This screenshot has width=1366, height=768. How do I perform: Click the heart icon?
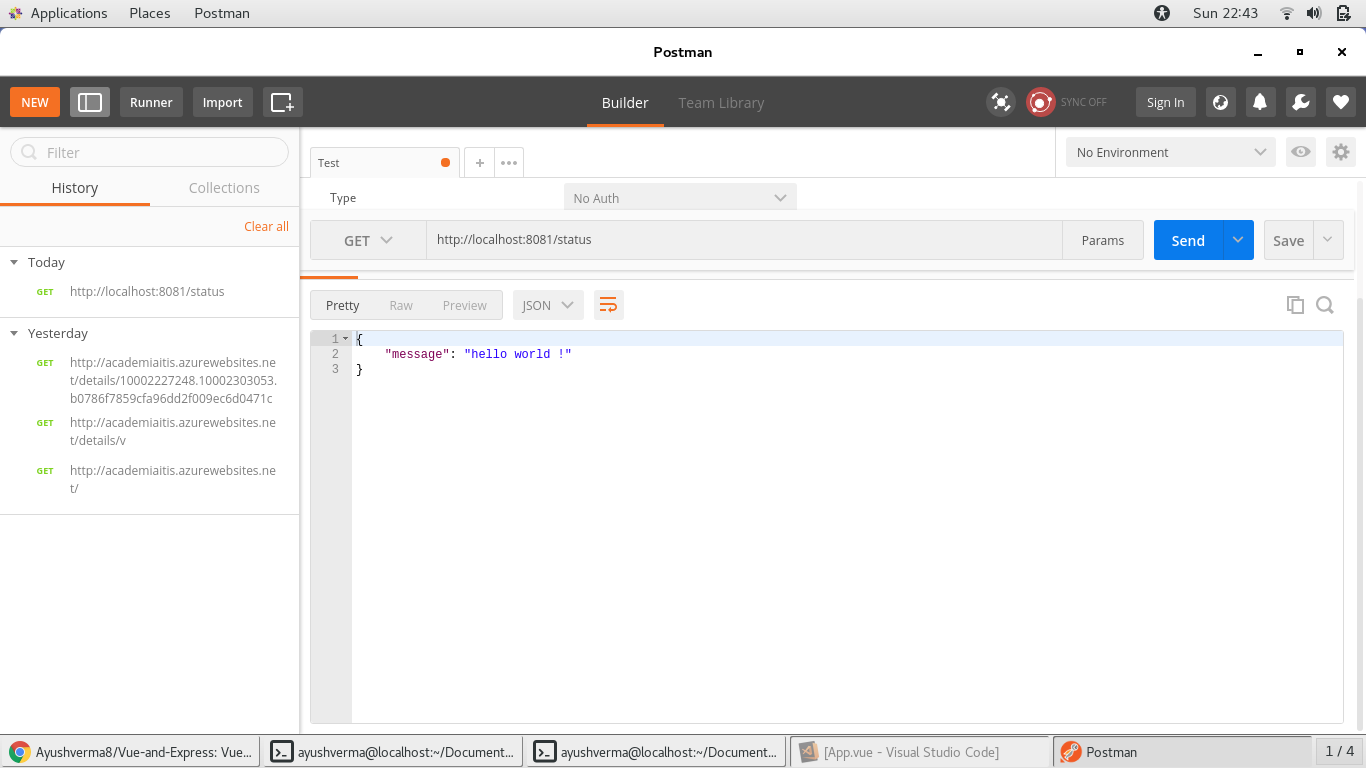point(1341,102)
